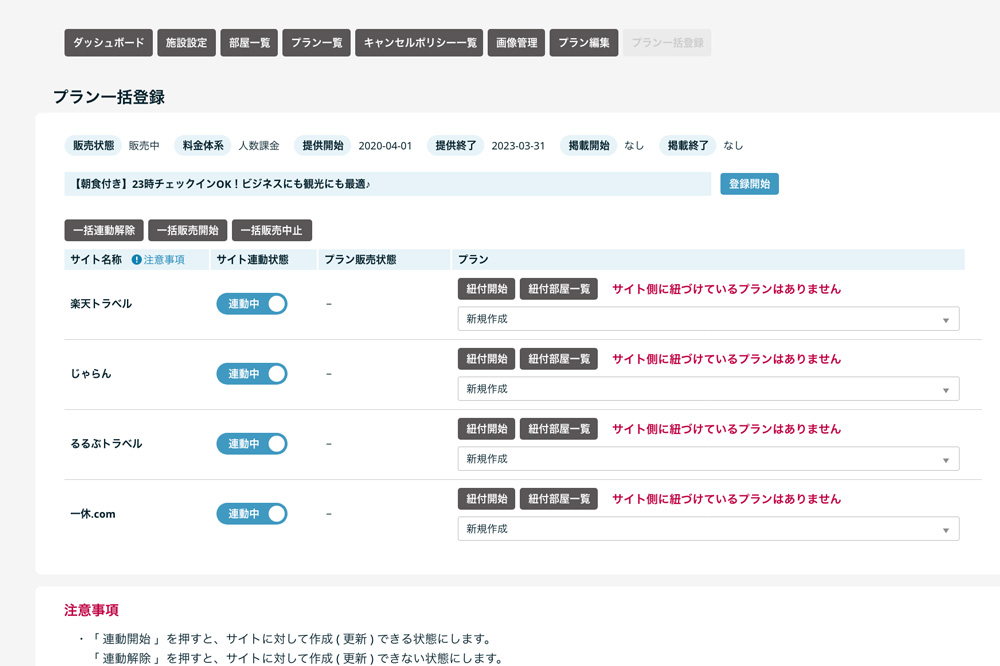Expand 新規作成 dropdown for じゃらん
1000x666 pixels.
coord(707,389)
